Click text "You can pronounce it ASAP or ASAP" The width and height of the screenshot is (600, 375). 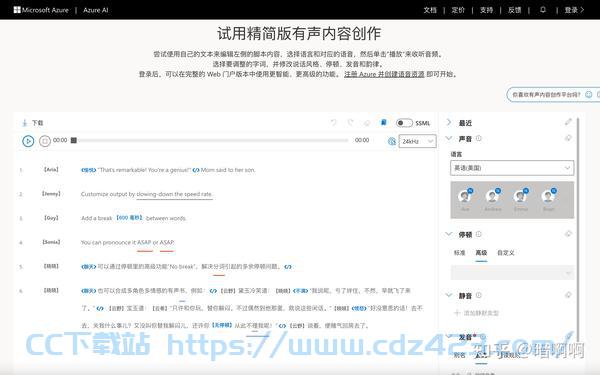128,242
